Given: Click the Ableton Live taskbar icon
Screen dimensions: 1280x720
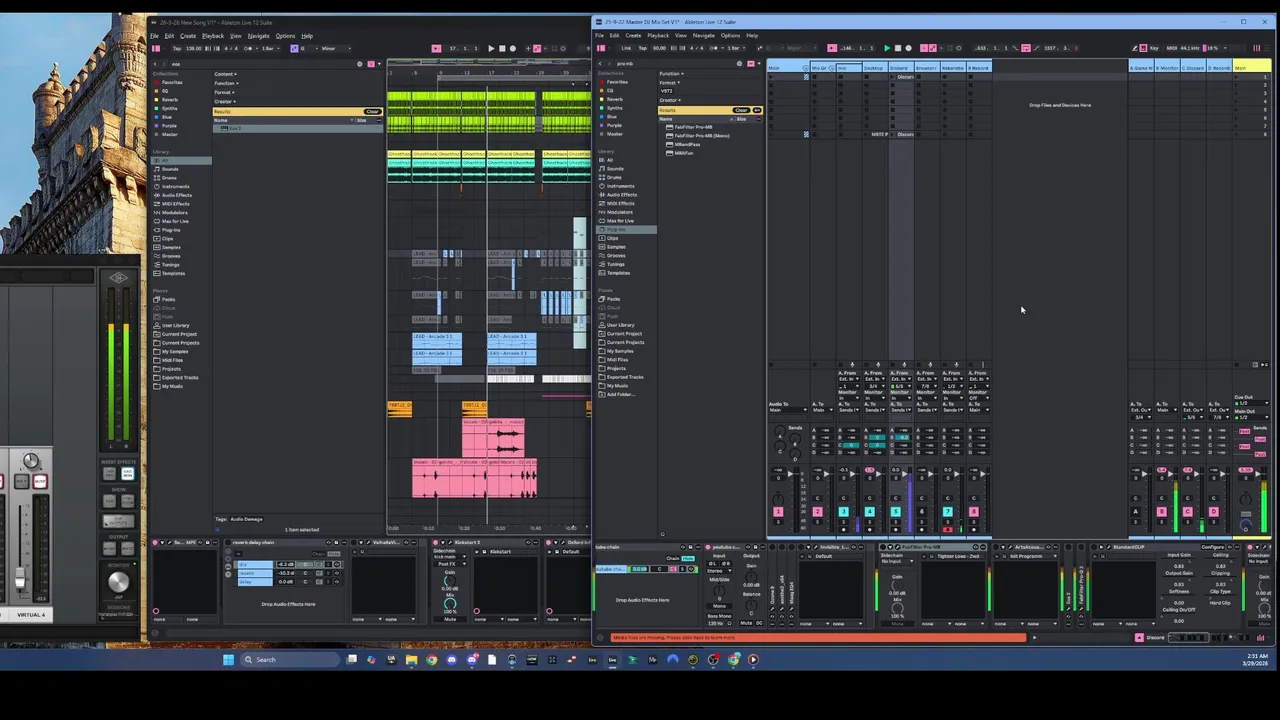Looking at the screenshot, I should tap(612, 659).
